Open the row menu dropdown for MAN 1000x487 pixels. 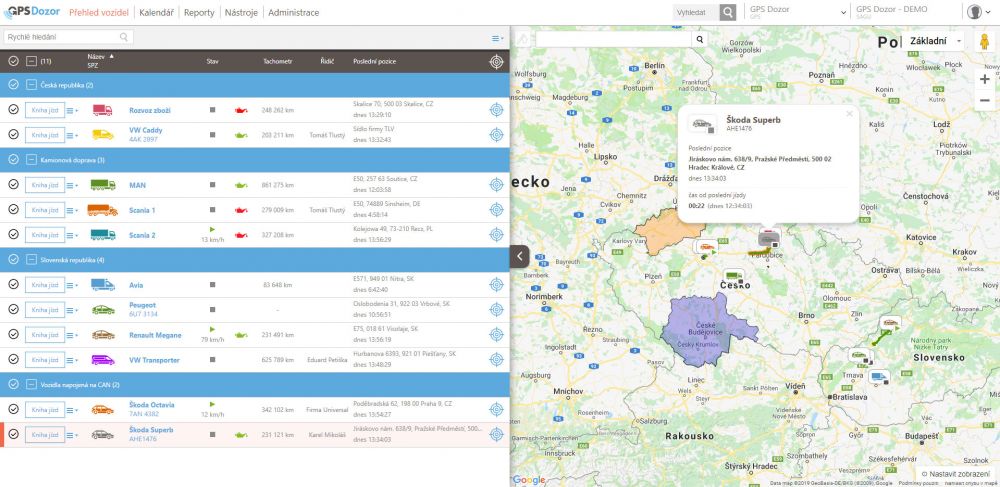[72, 185]
